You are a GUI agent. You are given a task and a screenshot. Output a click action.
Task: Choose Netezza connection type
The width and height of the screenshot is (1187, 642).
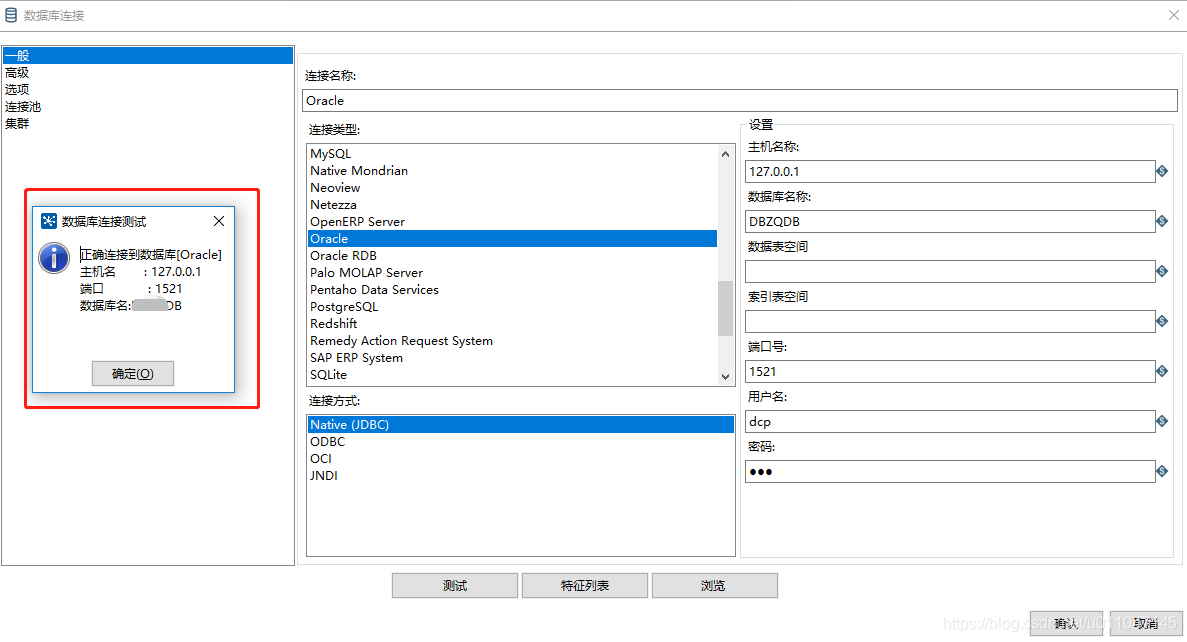[x=512, y=204]
